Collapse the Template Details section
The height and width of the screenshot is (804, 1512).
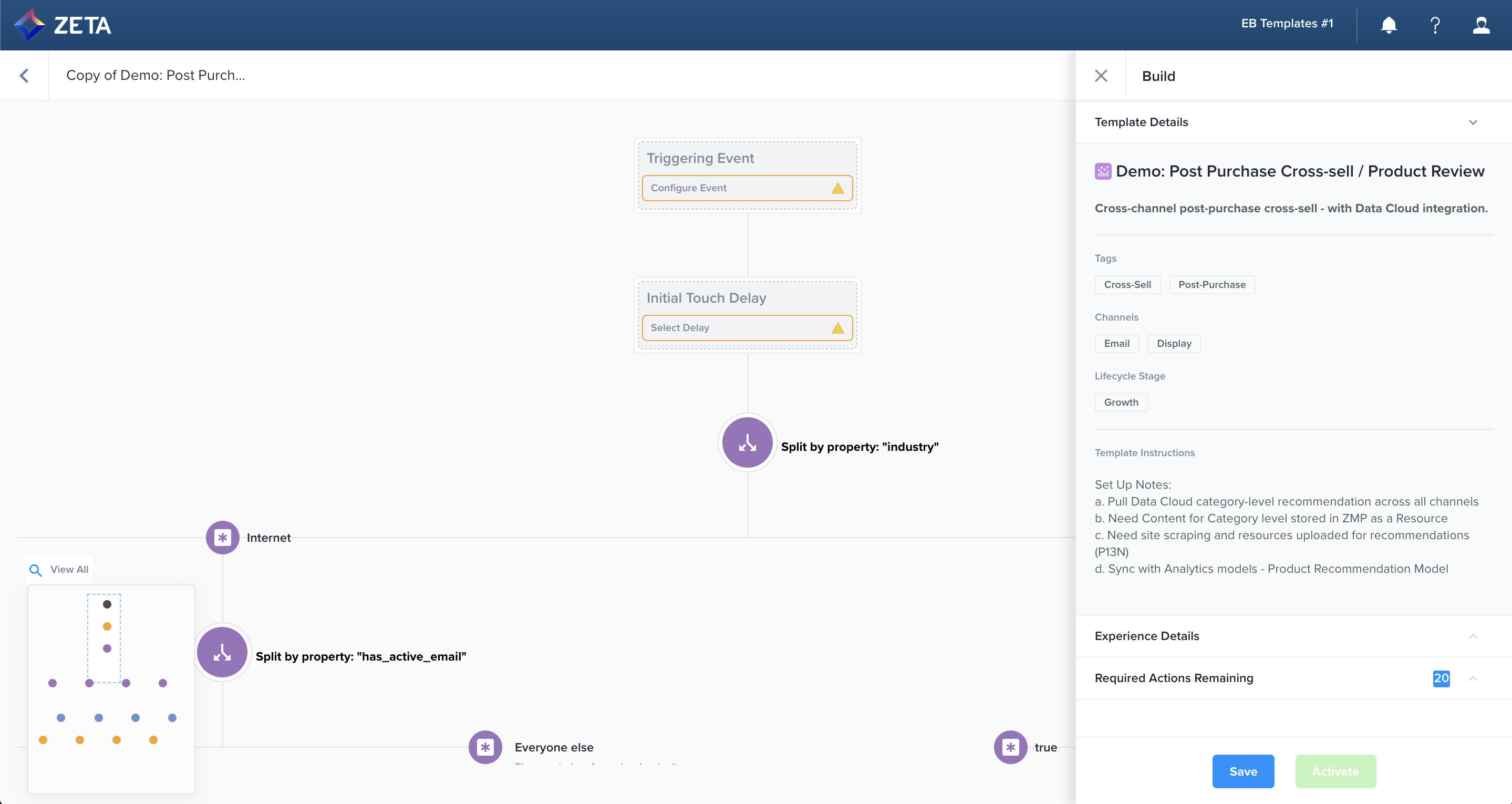[x=1473, y=122]
